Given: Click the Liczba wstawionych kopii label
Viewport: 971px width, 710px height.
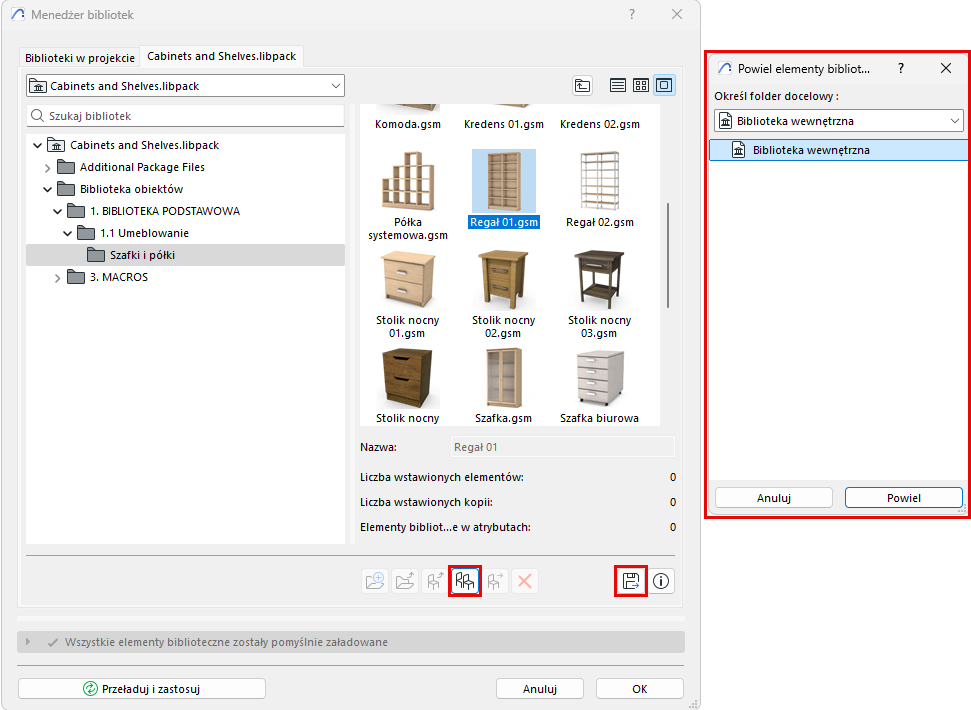Looking at the screenshot, I should click(x=426, y=502).
